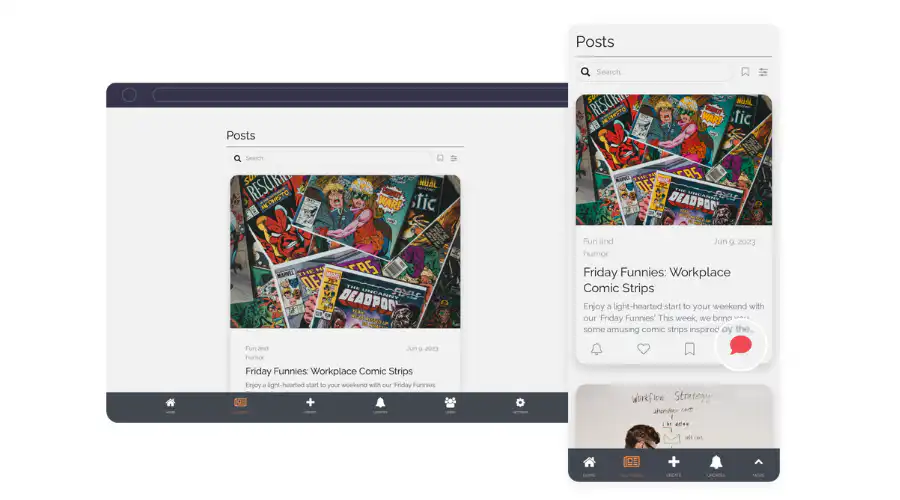The width and height of the screenshot is (900, 500).
Task: Click the desktop post excerpt starting 'Enjoy a light-hearted'
Action: tap(340, 385)
